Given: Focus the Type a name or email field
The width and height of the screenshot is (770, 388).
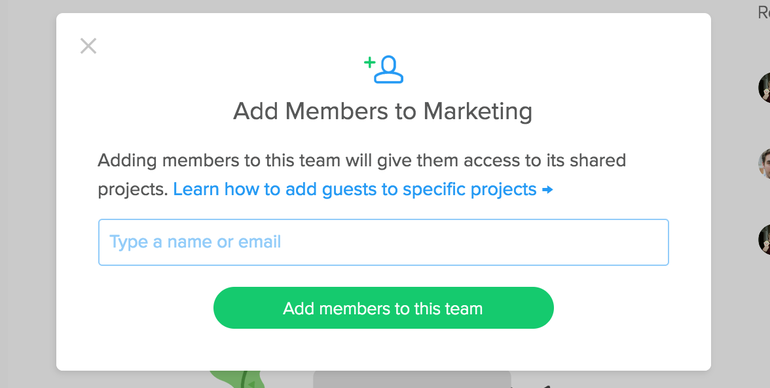Looking at the screenshot, I should (x=383, y=242).
